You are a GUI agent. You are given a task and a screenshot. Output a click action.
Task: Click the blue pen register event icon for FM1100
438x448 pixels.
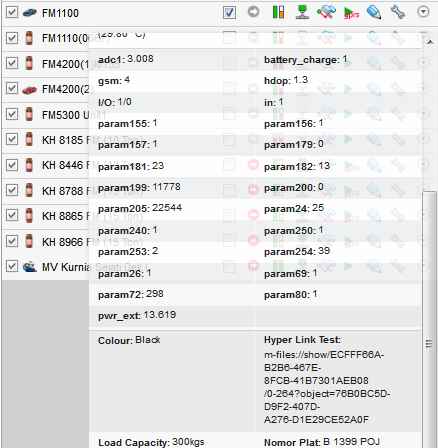pos(374,12)
